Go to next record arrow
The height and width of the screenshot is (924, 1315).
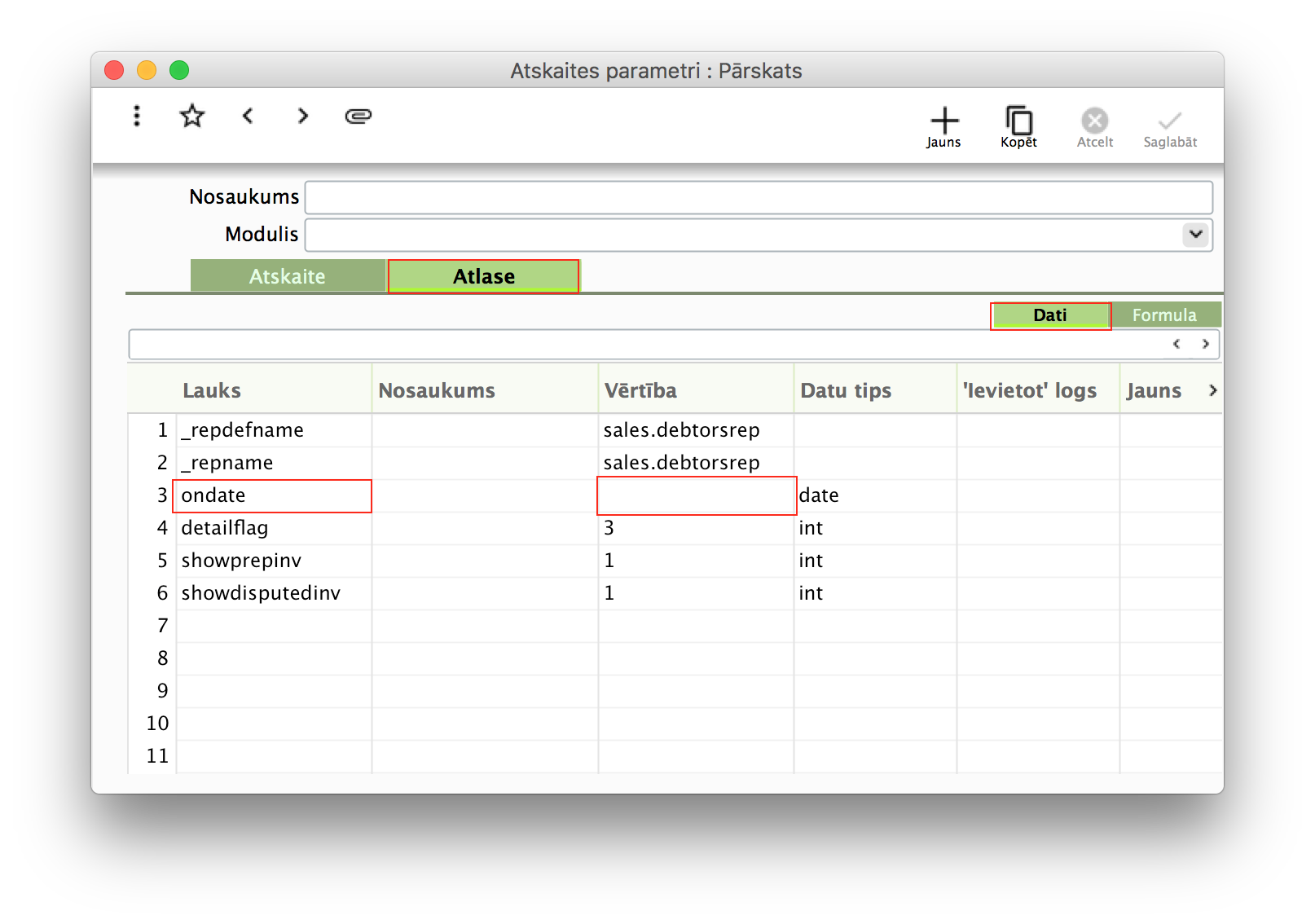click(x=303, y=116)
